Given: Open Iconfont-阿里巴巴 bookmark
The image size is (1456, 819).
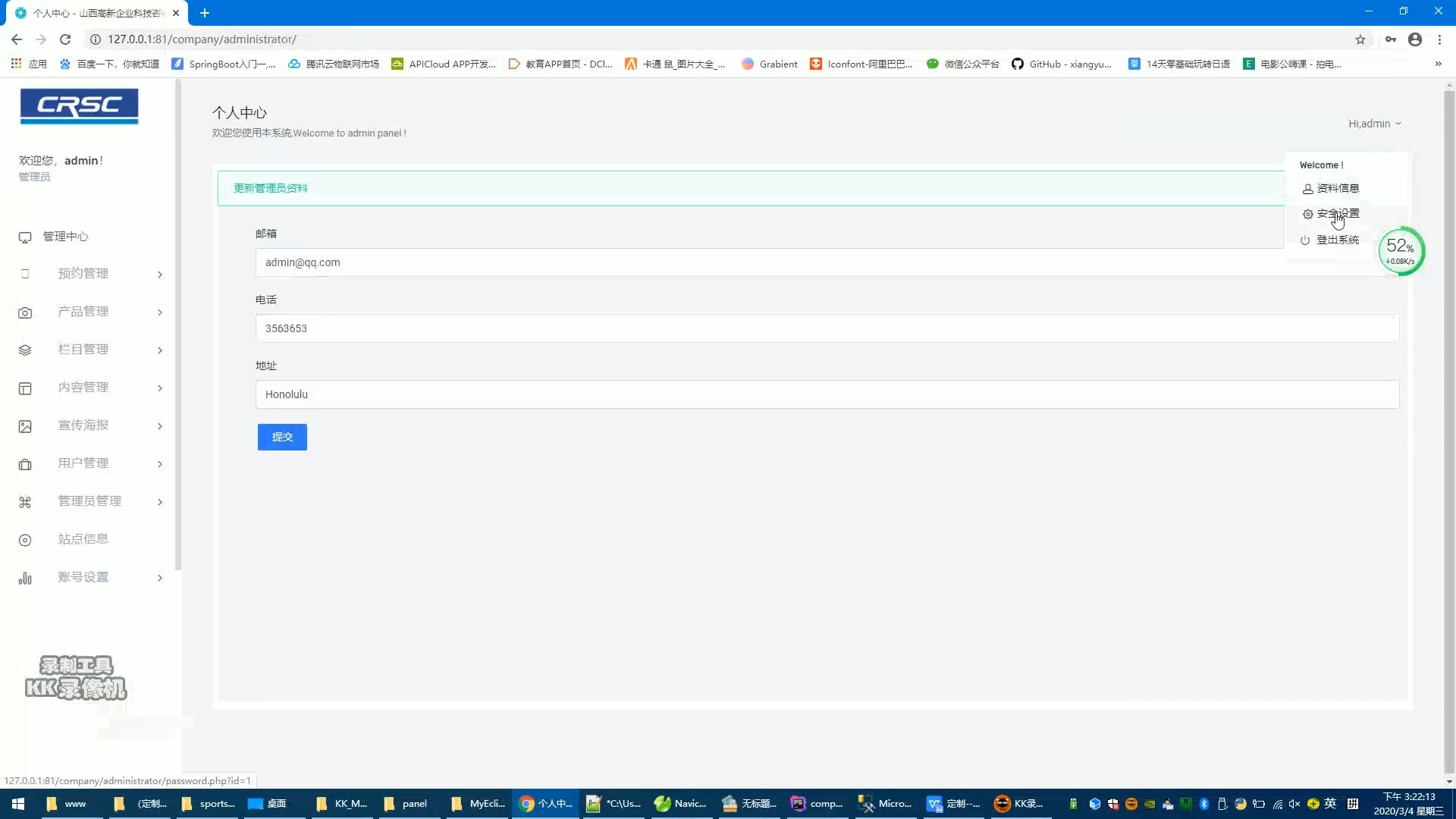Looking at the screenshot, I should click(861, 64).
